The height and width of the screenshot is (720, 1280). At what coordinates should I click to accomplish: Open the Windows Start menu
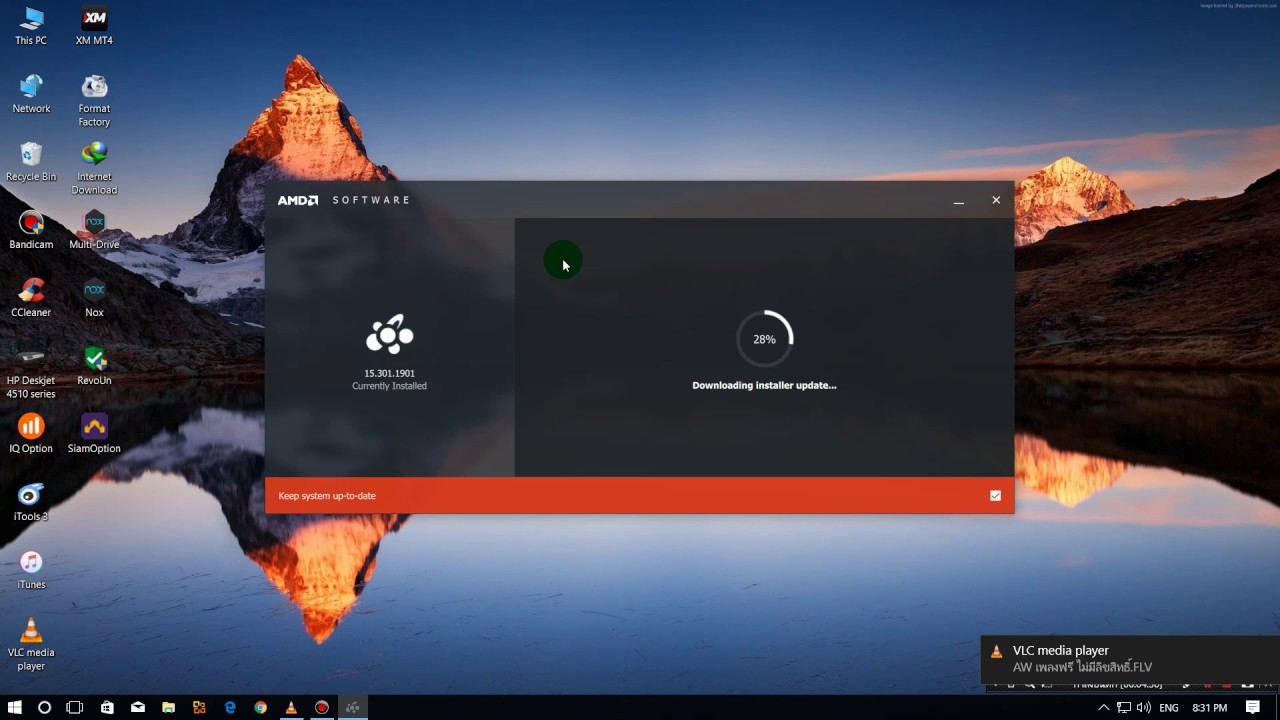(x=15, y=707)
